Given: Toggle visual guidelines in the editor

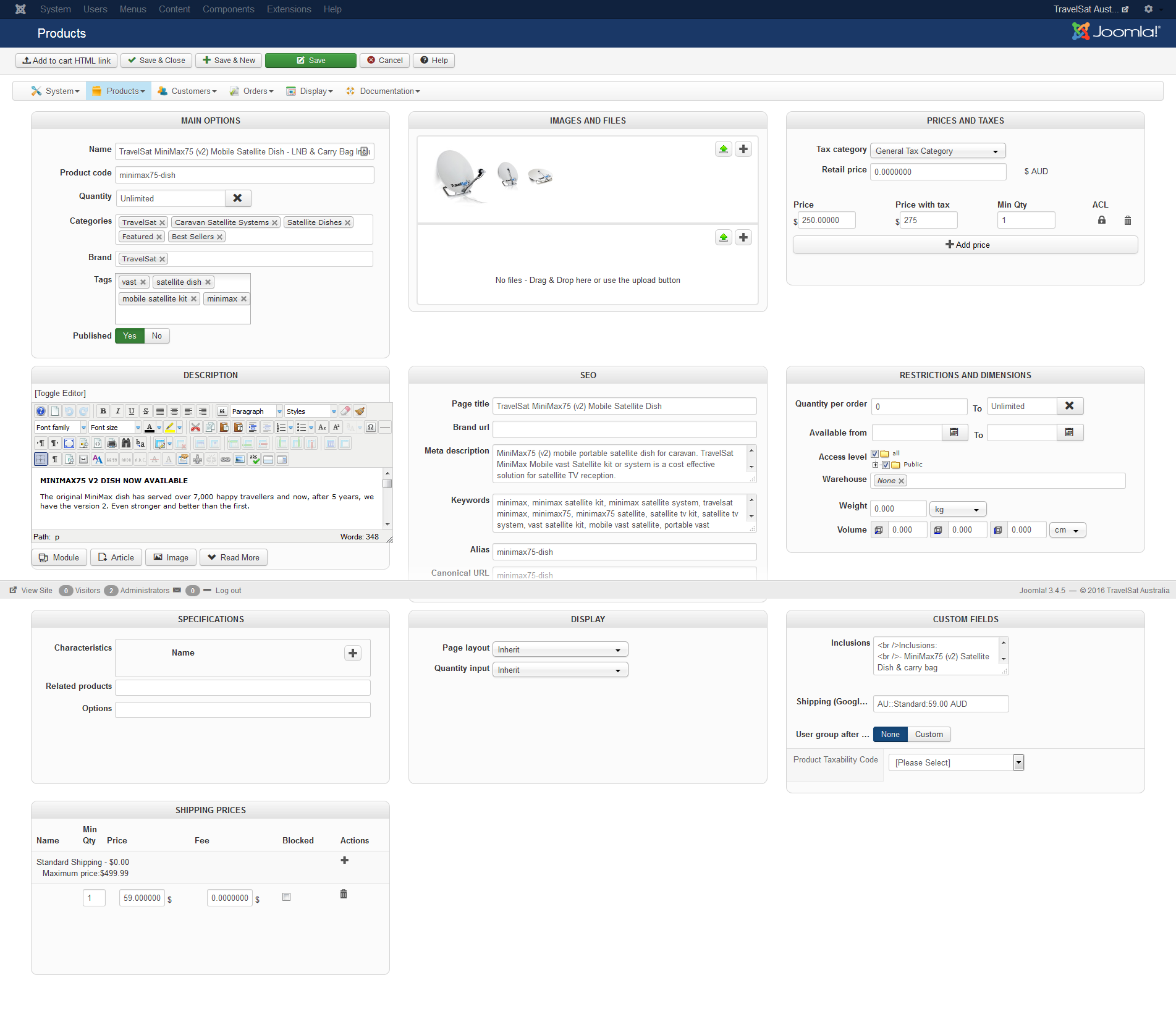Looking at the screenshot, I should pos(41,460).
